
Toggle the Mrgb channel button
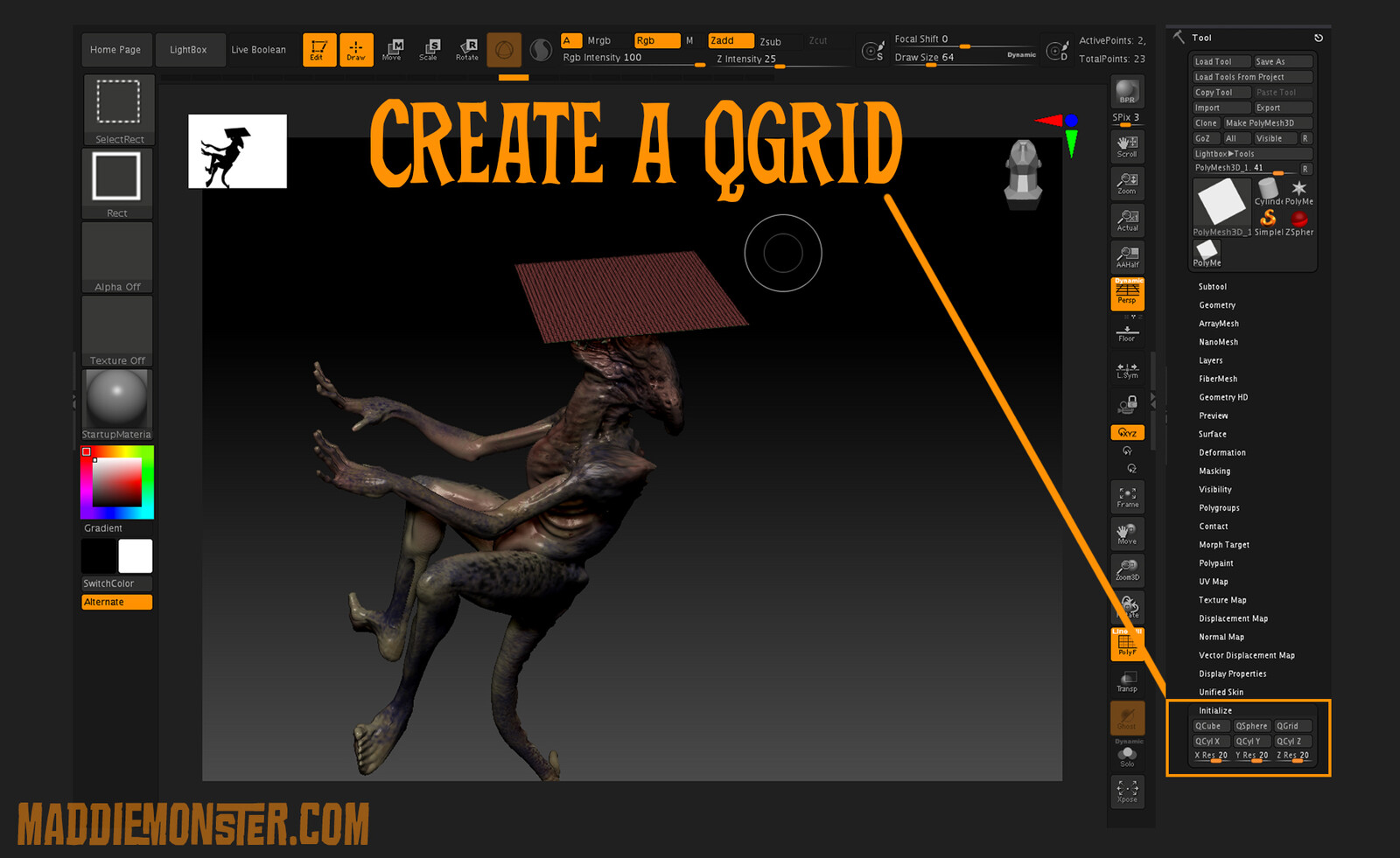click(599, 40)
